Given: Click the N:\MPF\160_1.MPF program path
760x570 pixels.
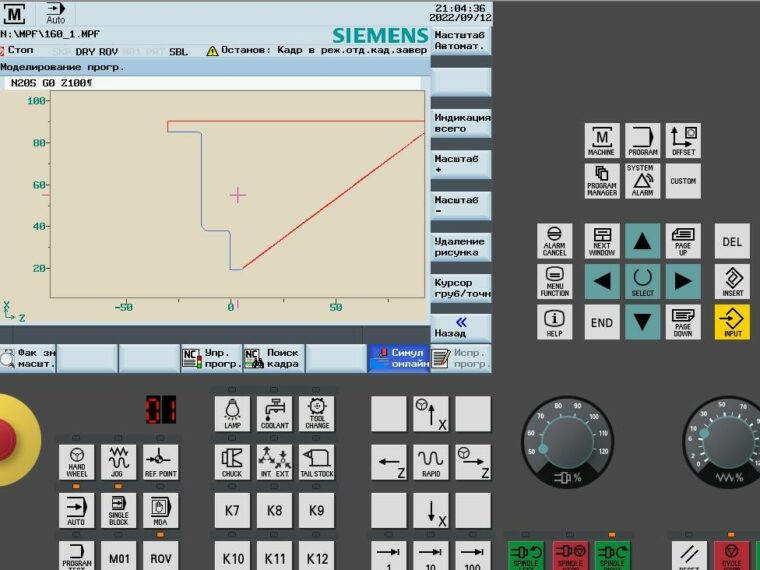Looking at the screenshot, I should point(50,34).
